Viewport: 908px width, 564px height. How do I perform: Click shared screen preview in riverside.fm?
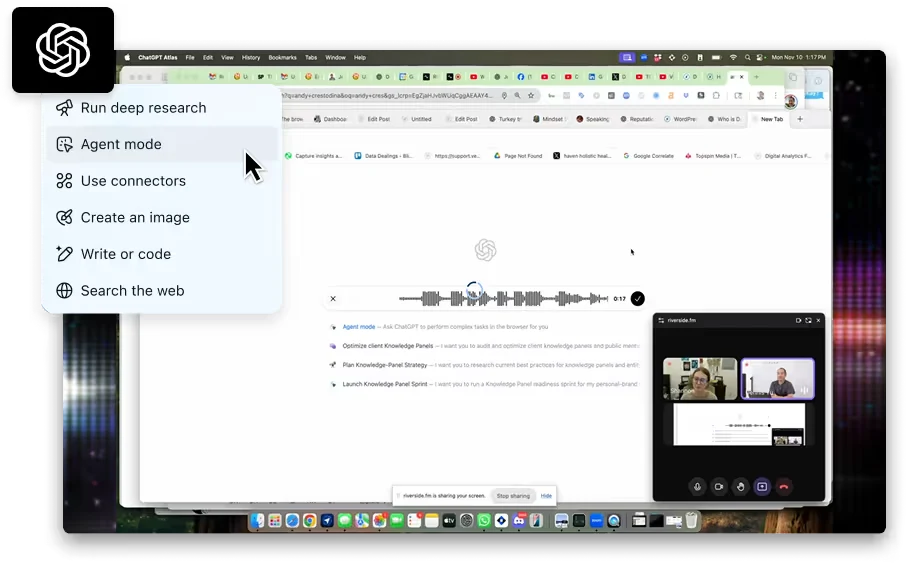(x=739, y=424)
